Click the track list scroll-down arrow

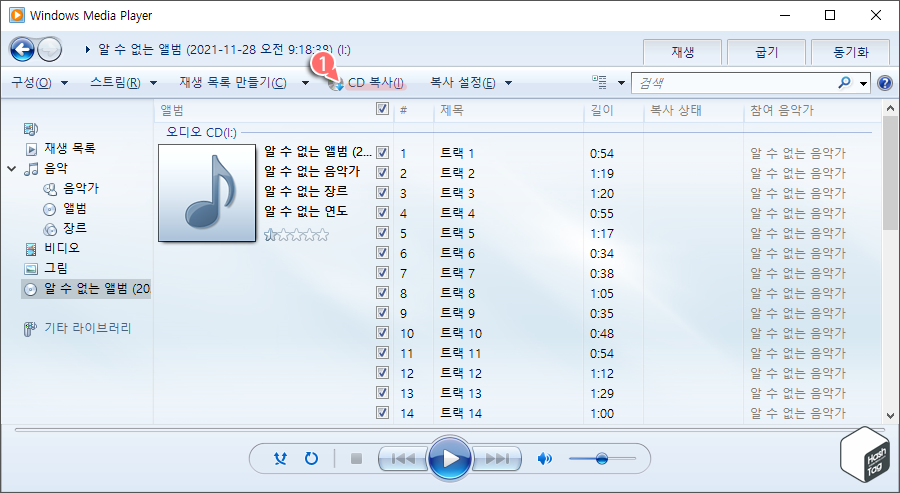(x=890, y=416)
